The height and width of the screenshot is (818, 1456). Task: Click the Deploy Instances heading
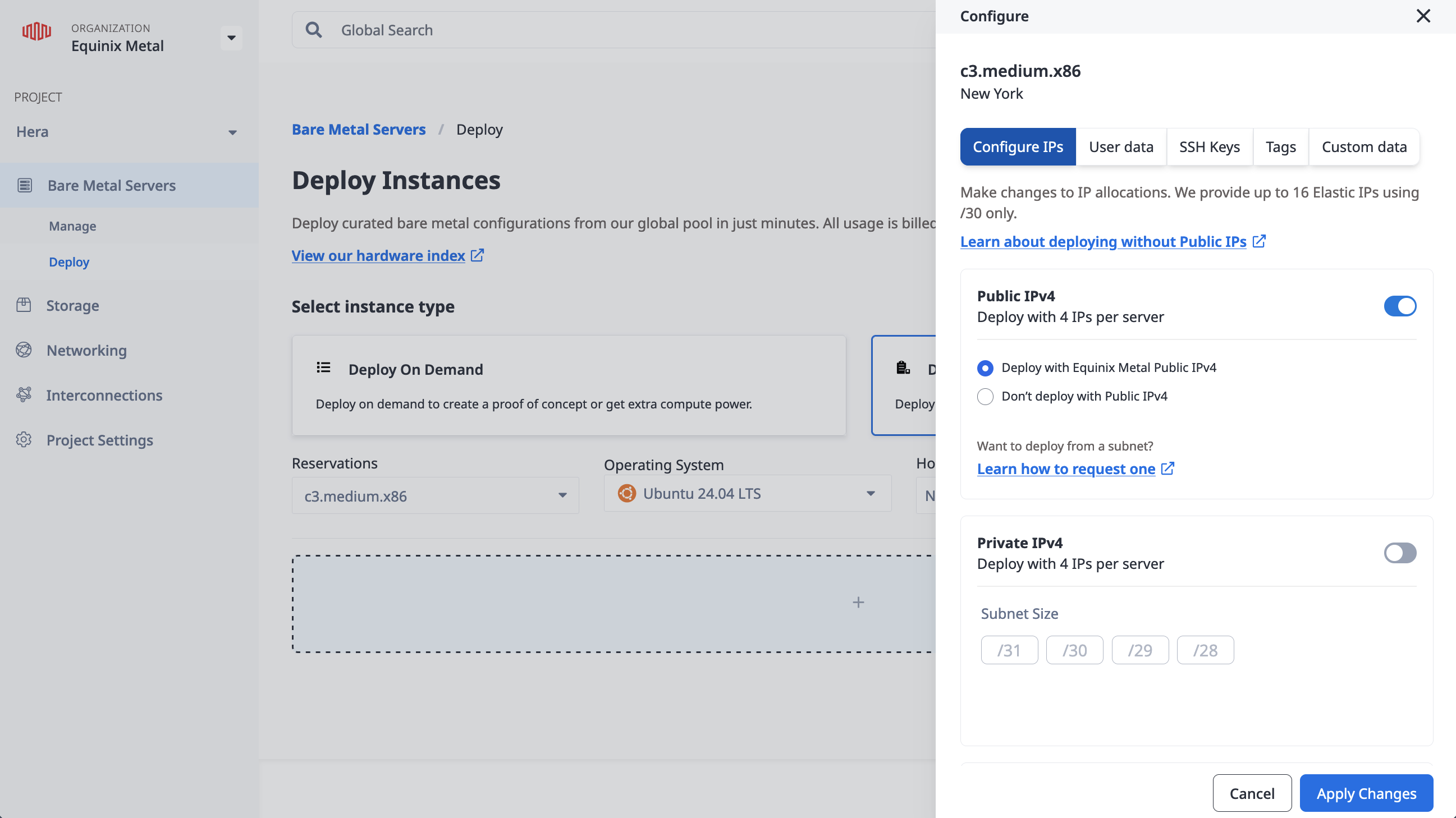(x=396, y=180)
